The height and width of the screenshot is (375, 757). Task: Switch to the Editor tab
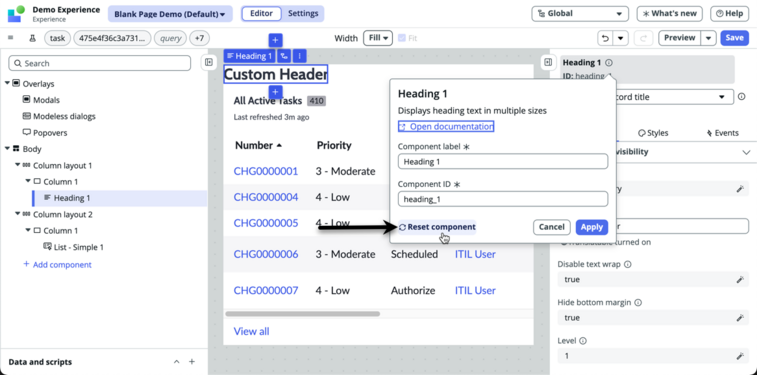coord(260,14)
